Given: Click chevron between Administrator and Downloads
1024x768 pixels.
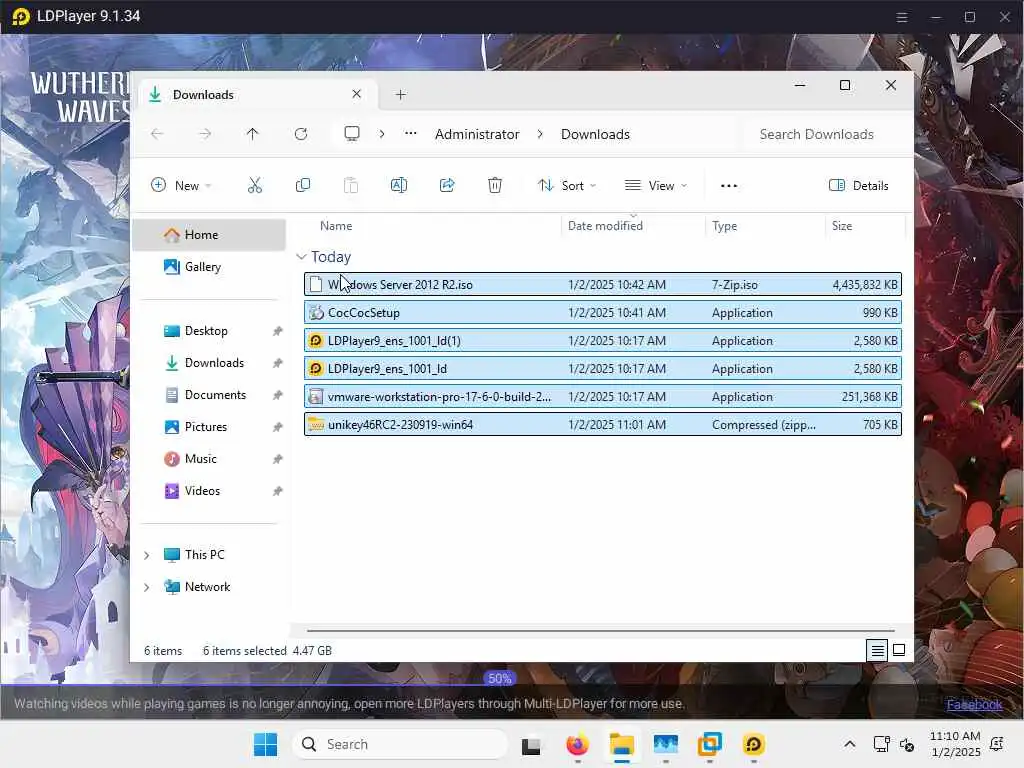Looking at the screenshot, I should pyautogui.click(x=540, y=134).
